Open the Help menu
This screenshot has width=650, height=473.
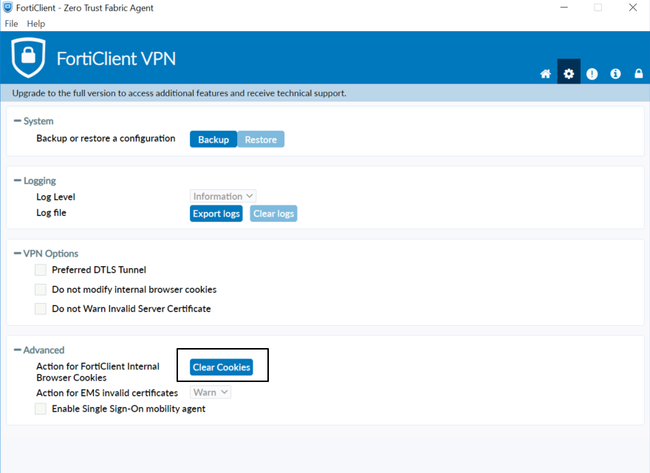36,24
